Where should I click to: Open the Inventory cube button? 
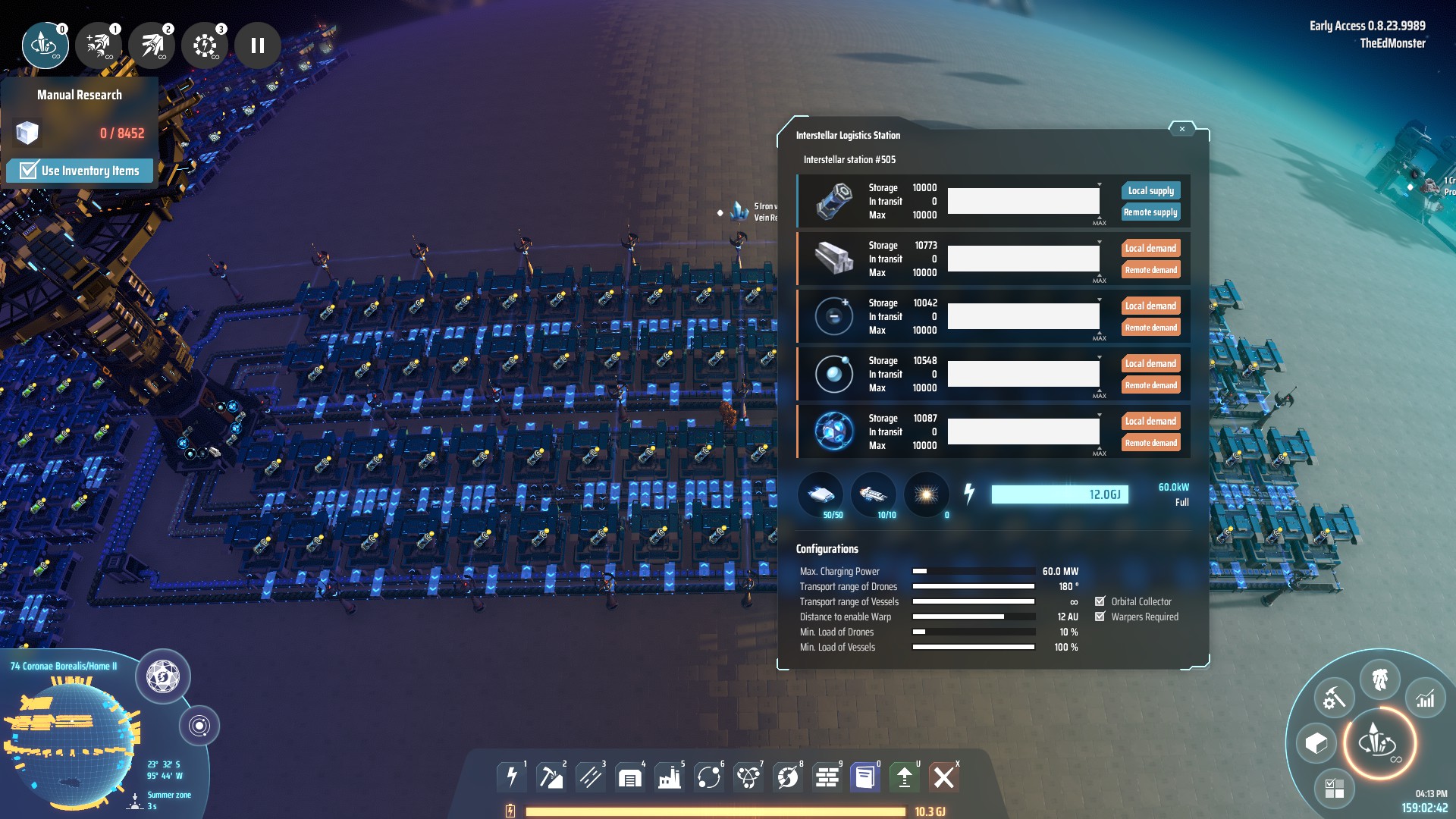[1316, 743]
